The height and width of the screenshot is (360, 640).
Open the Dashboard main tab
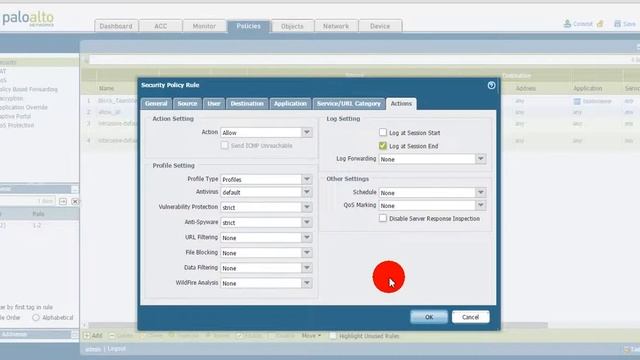pyautogui.click(x=116, y=26)
